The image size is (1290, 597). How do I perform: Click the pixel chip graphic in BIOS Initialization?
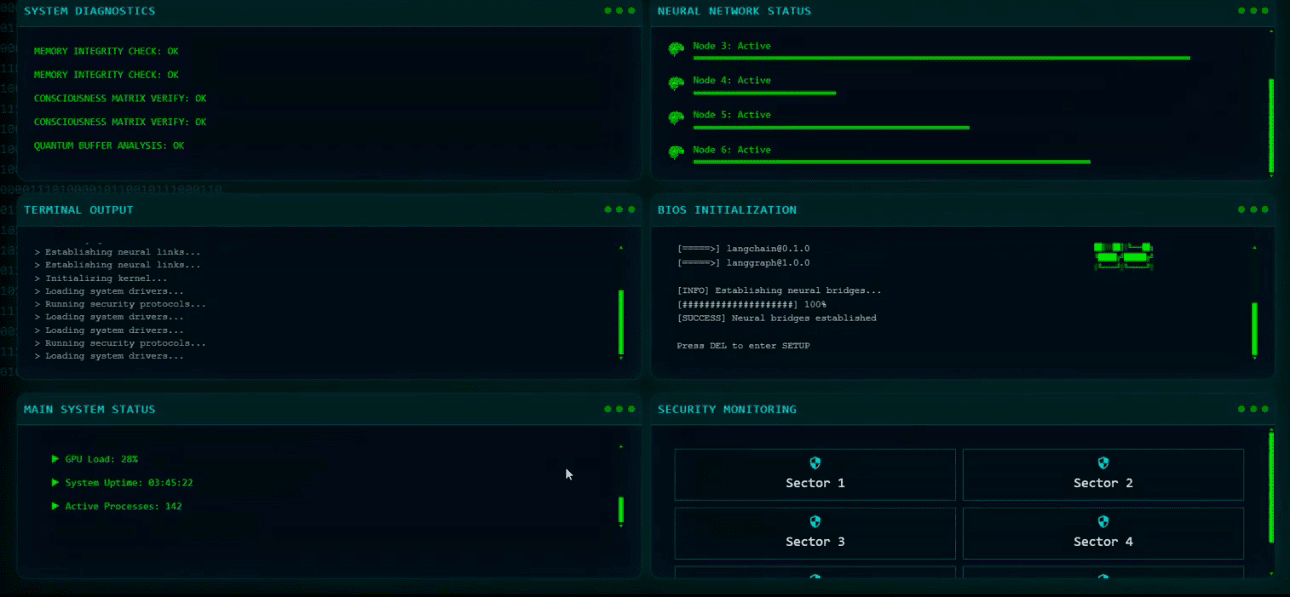[1123, 256]
